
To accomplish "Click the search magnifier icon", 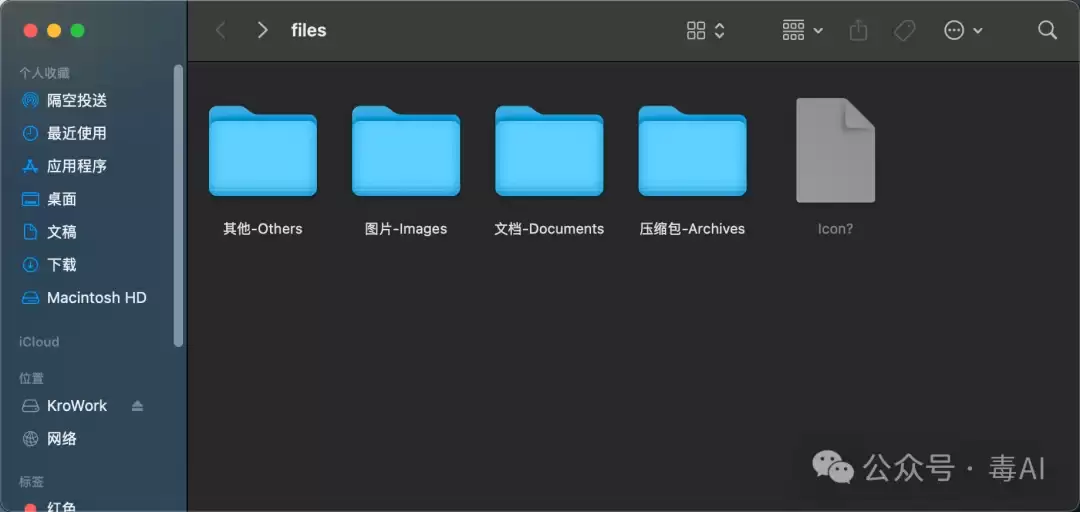I will (1047, 30).
